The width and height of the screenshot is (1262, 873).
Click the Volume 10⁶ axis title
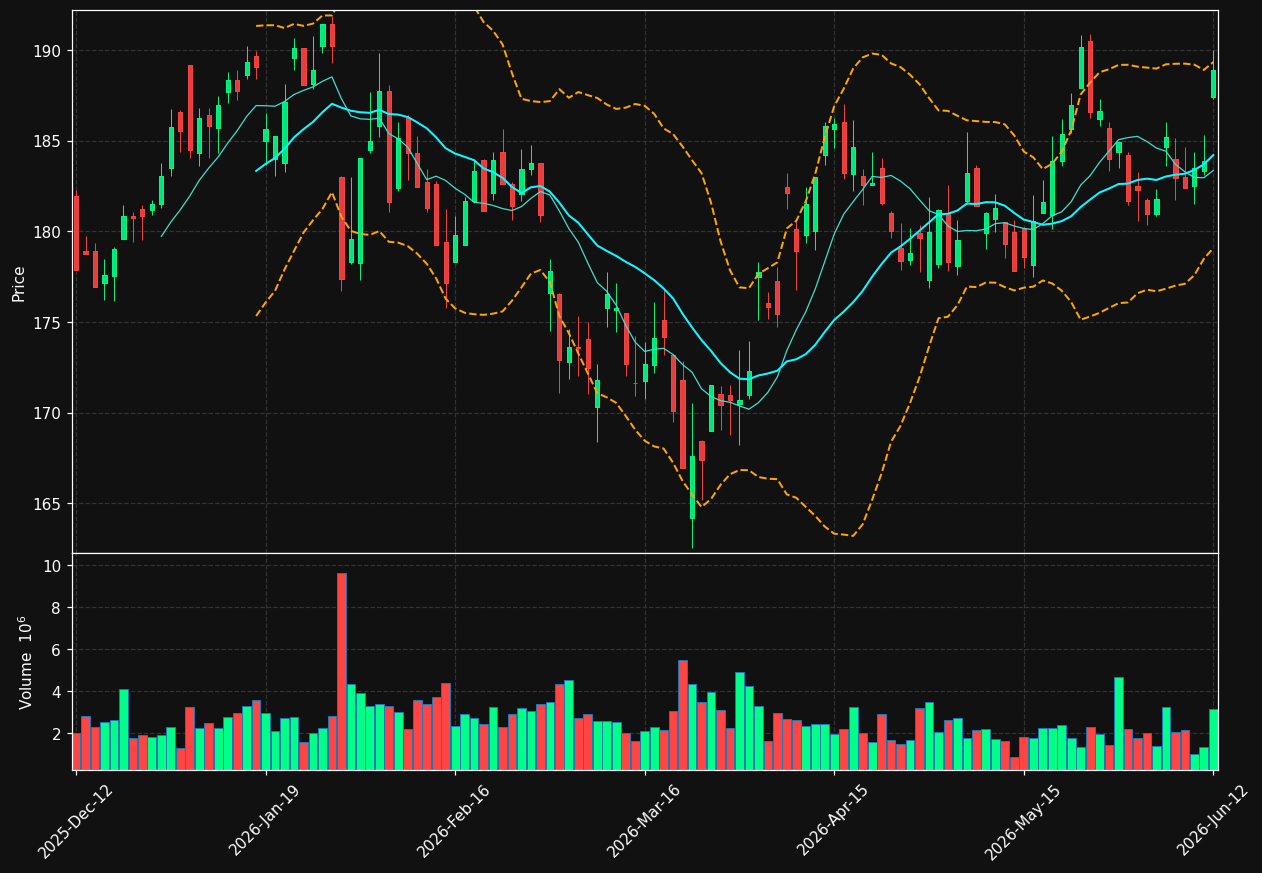point(26,662)
